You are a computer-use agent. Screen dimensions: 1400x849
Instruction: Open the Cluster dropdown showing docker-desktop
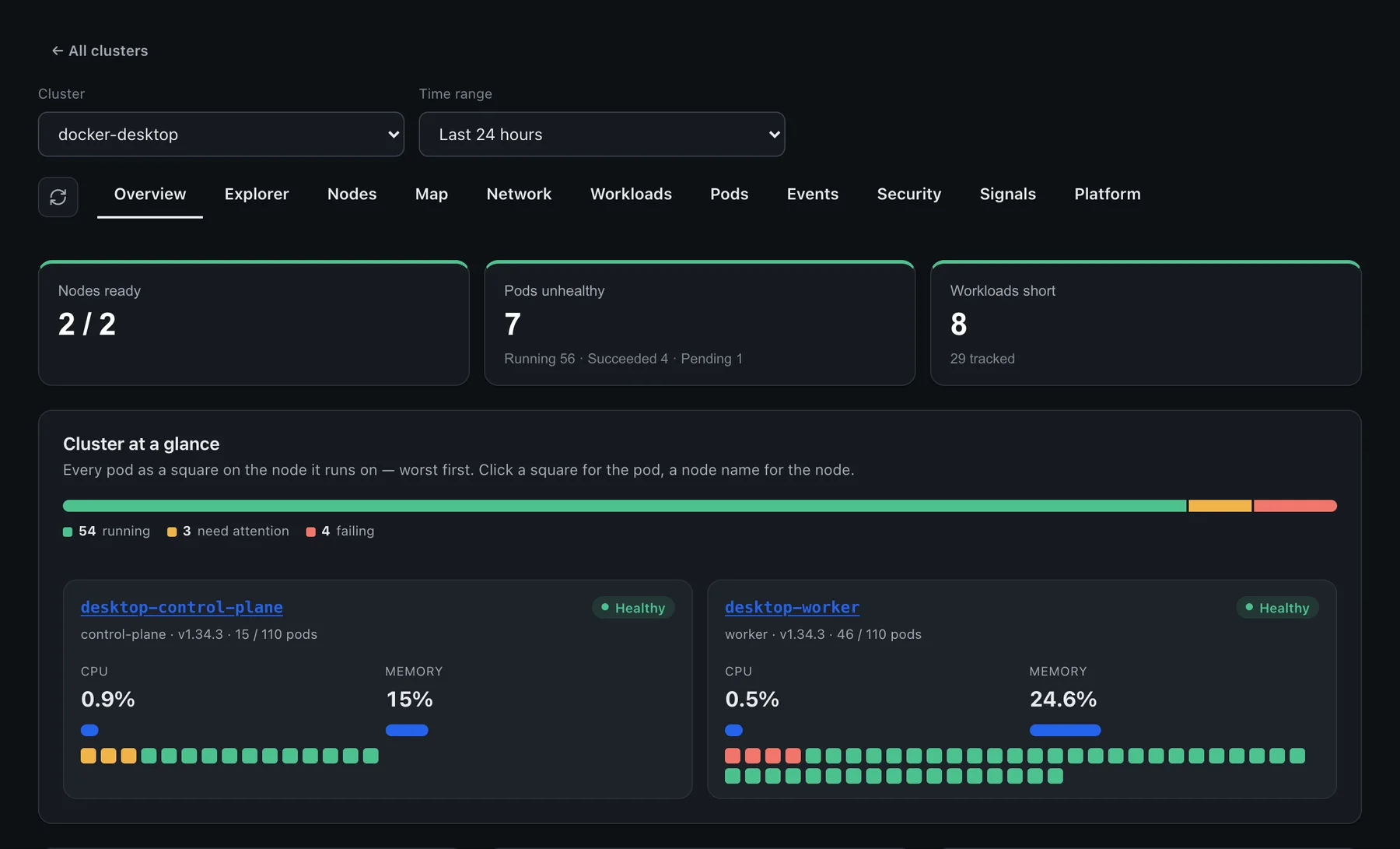(x=221, y=134)
